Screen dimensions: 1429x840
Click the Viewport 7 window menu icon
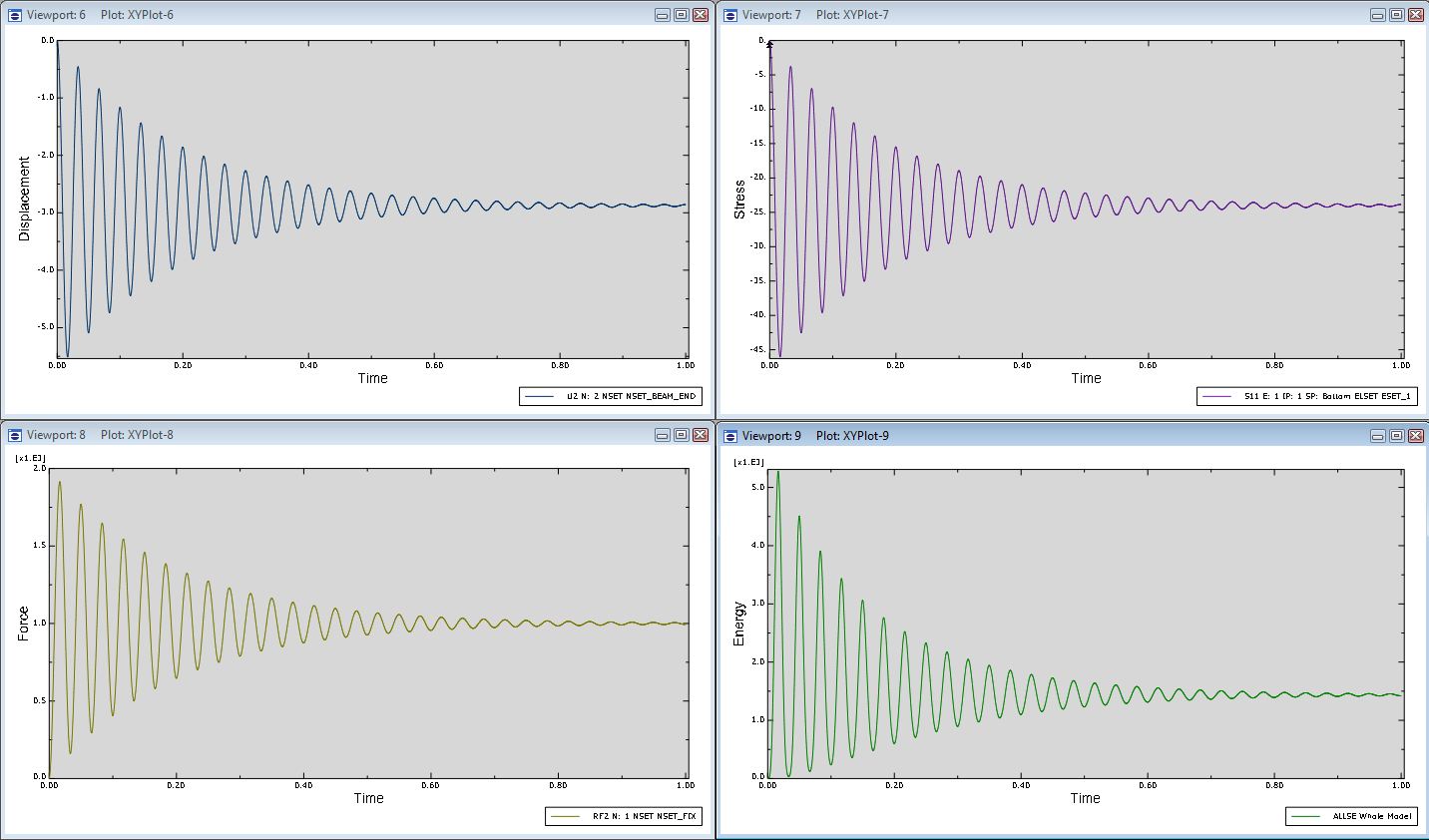(x=729, y=15)
